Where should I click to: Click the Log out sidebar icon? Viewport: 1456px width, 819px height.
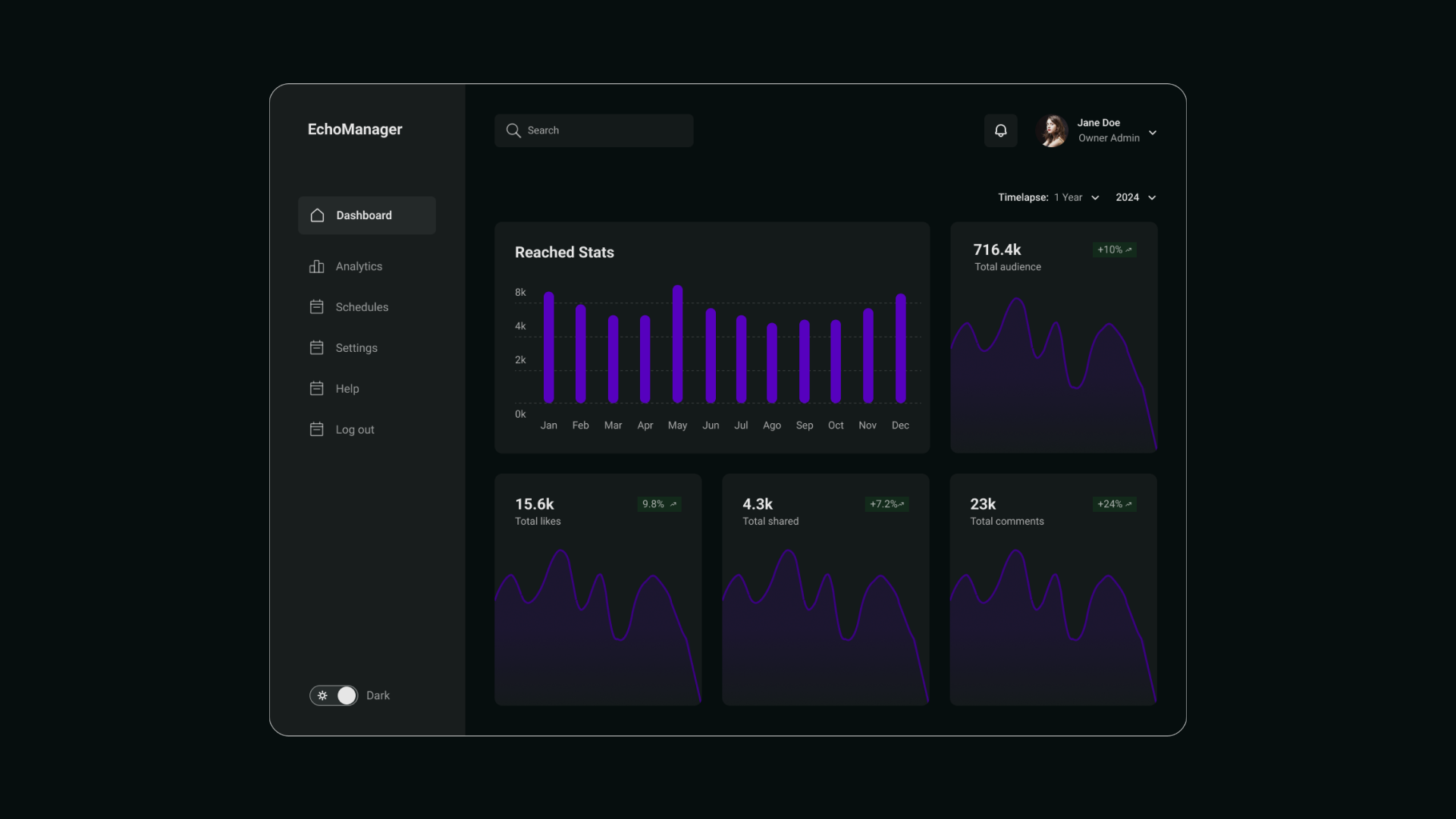click(x=317, y=429)
